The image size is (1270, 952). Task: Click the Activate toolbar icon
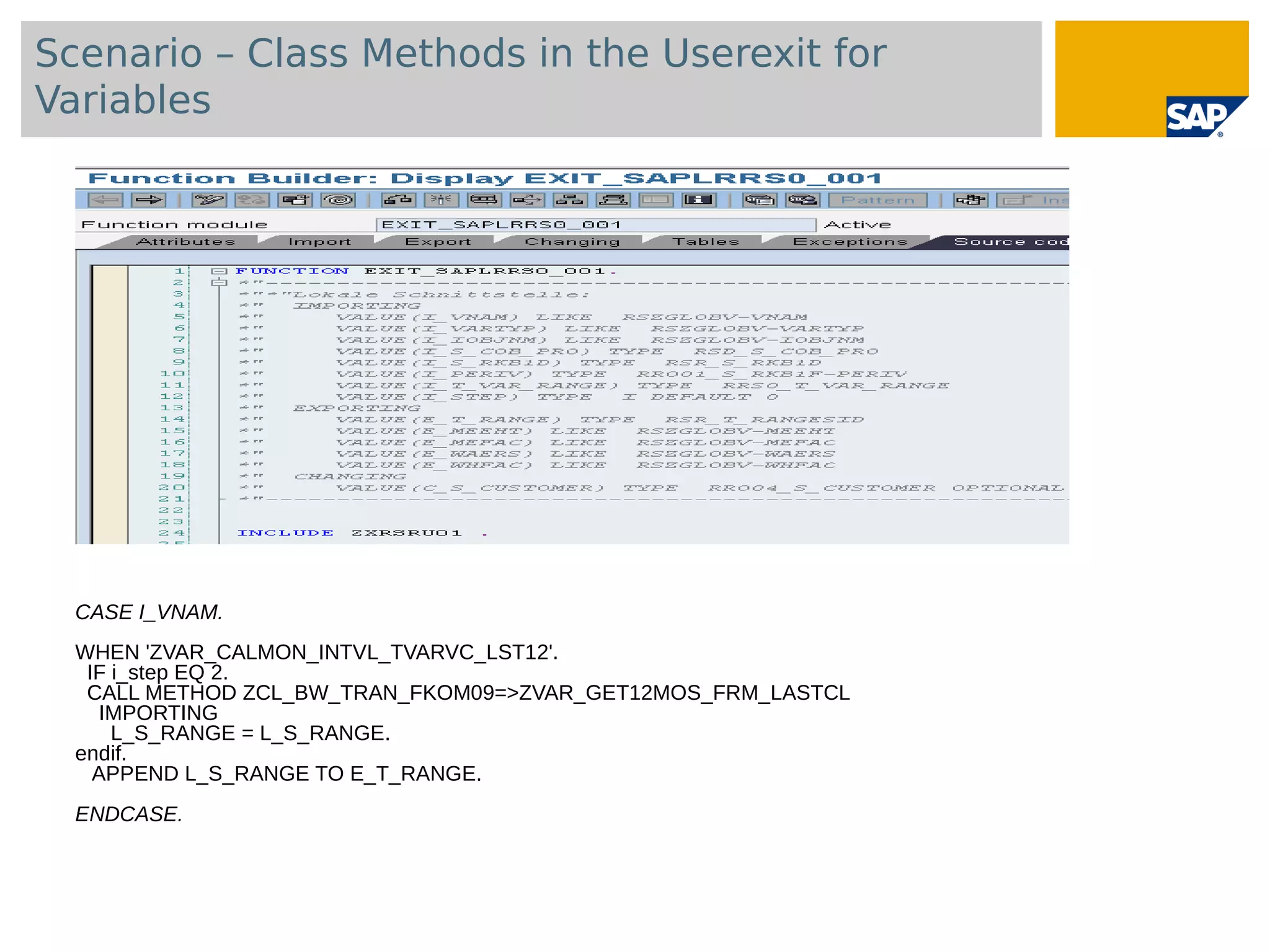[x=398, y=200]
